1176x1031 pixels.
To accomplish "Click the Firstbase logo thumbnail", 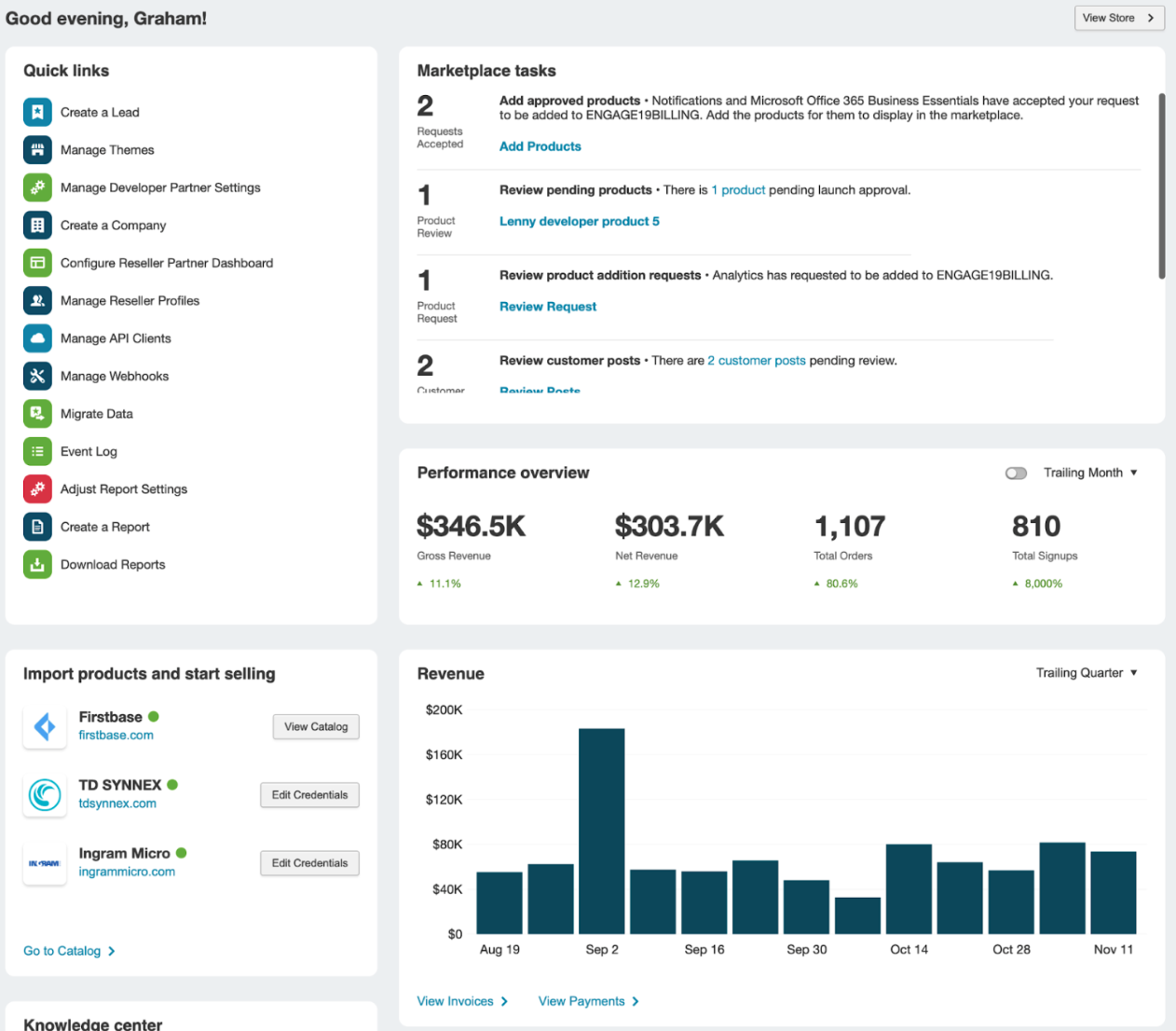I will click(x=45, y=726).
